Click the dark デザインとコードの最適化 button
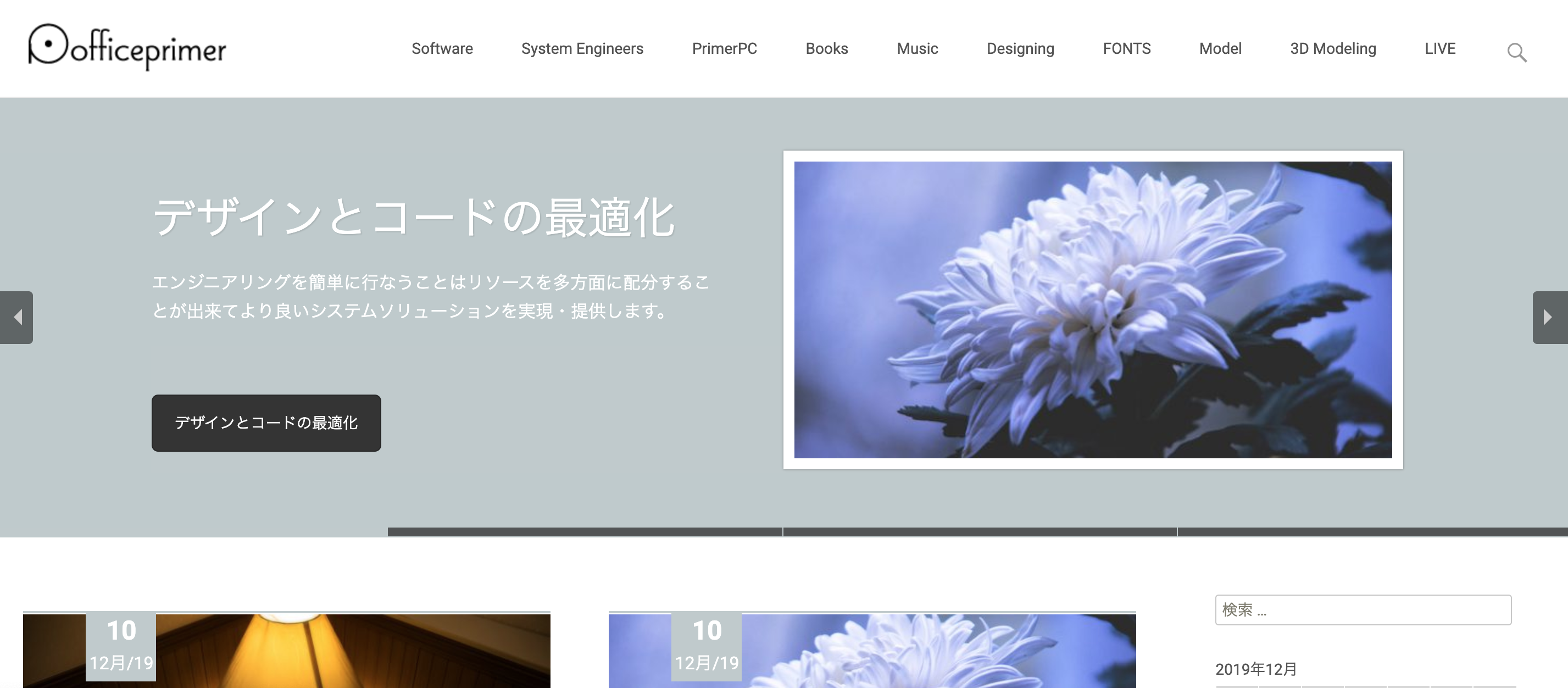1568x688 pixels. point(266,423)
